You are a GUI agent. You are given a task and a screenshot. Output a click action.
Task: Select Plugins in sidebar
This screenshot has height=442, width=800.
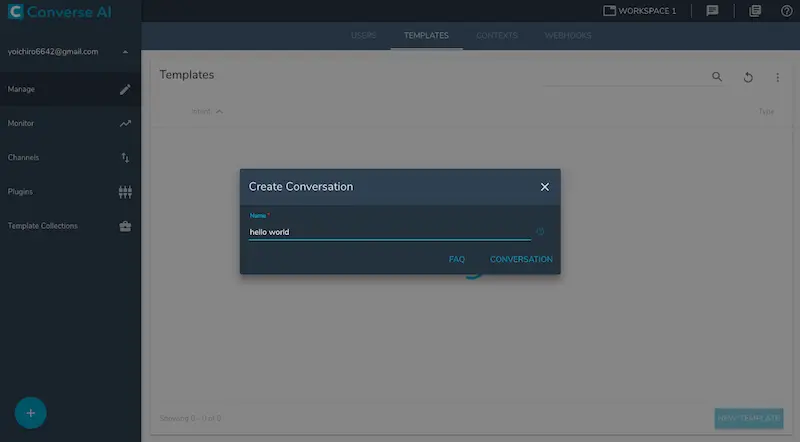coord(70,192)
